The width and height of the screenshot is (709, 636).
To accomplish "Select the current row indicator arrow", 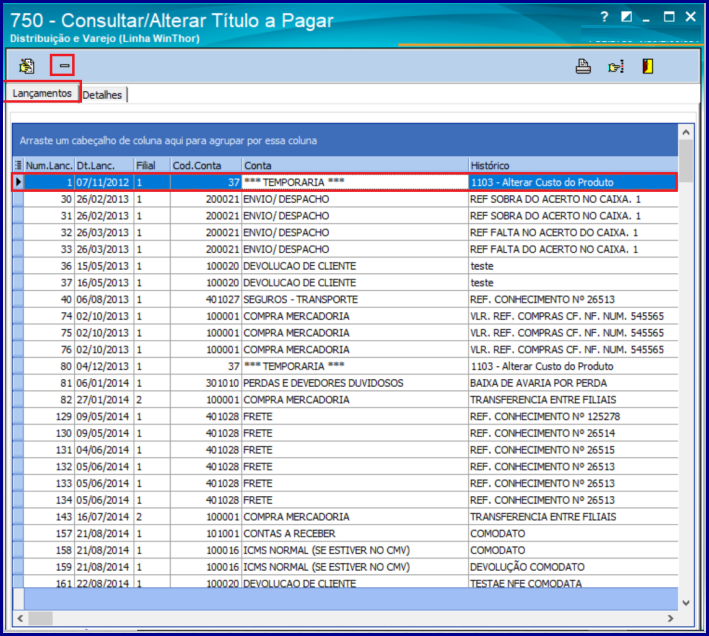I will (x=18, y=182).
